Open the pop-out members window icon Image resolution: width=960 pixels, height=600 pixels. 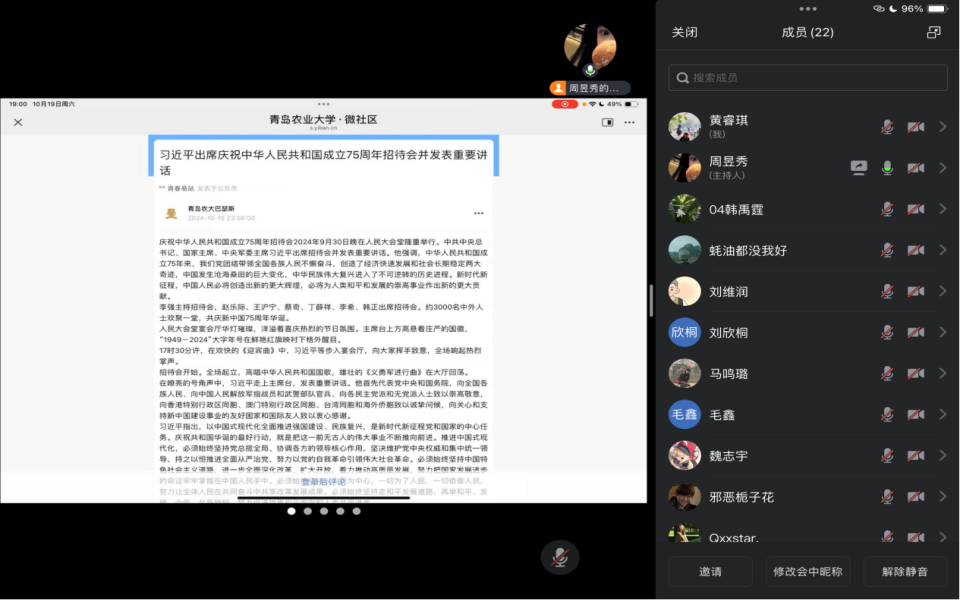coord(933,32)
